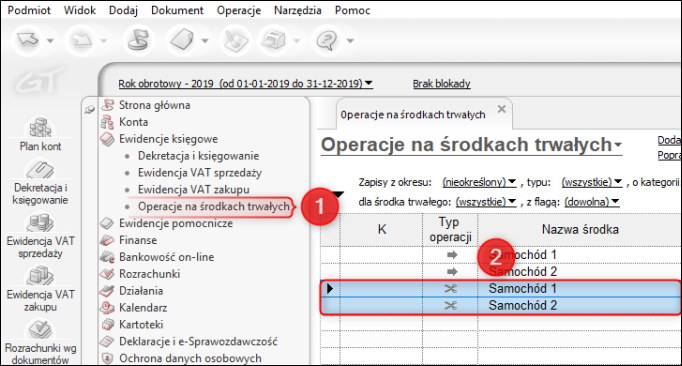
Task: Click the Kartoteki icon in tree
Action: (107, 325)
